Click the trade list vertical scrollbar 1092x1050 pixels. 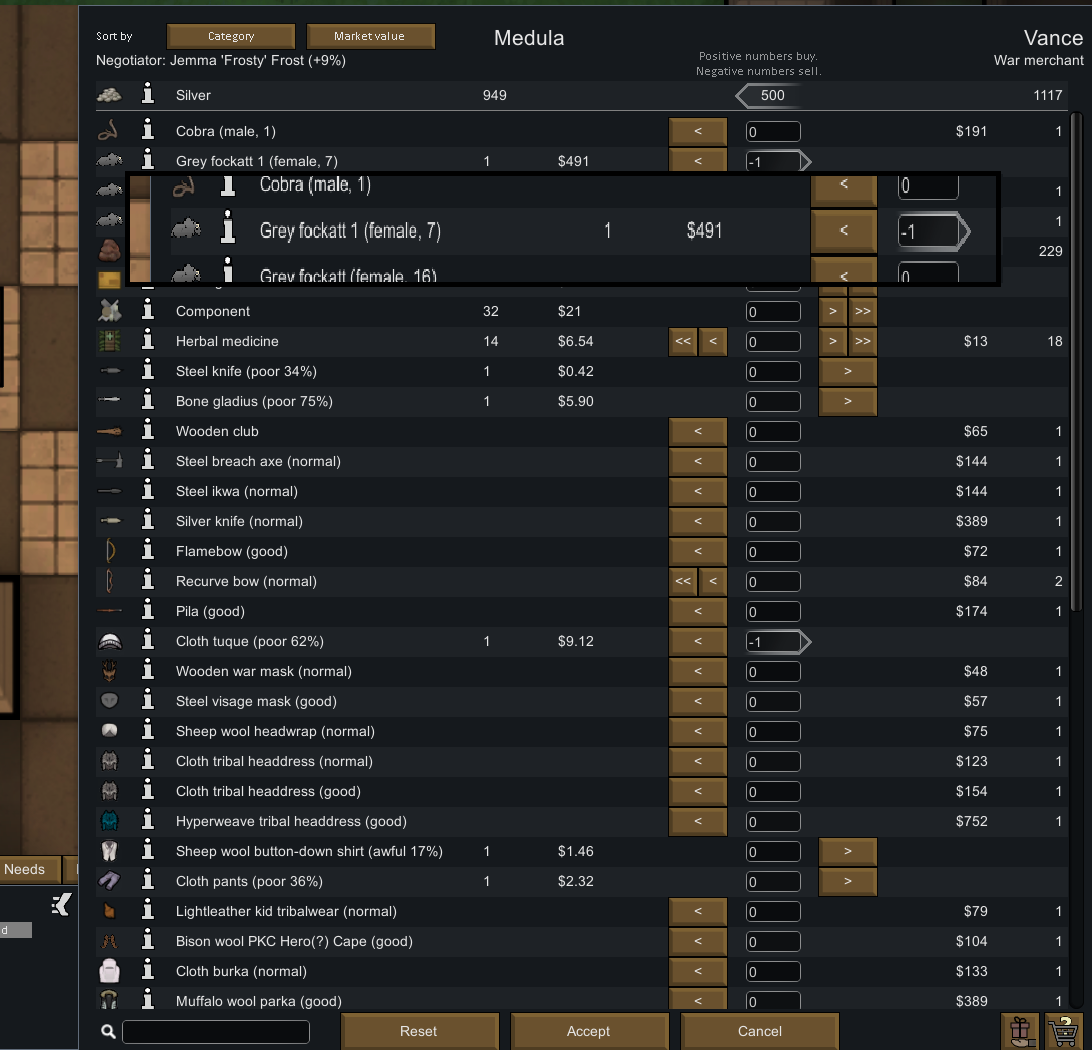(x=1077, y=362)
